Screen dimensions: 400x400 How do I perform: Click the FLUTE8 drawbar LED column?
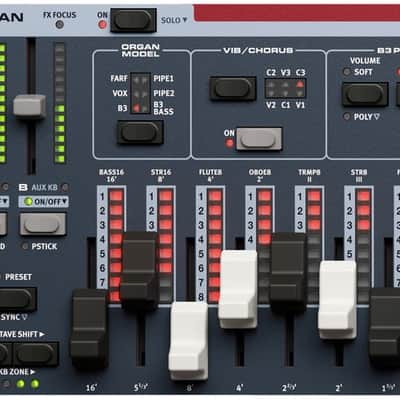[215, 245]
